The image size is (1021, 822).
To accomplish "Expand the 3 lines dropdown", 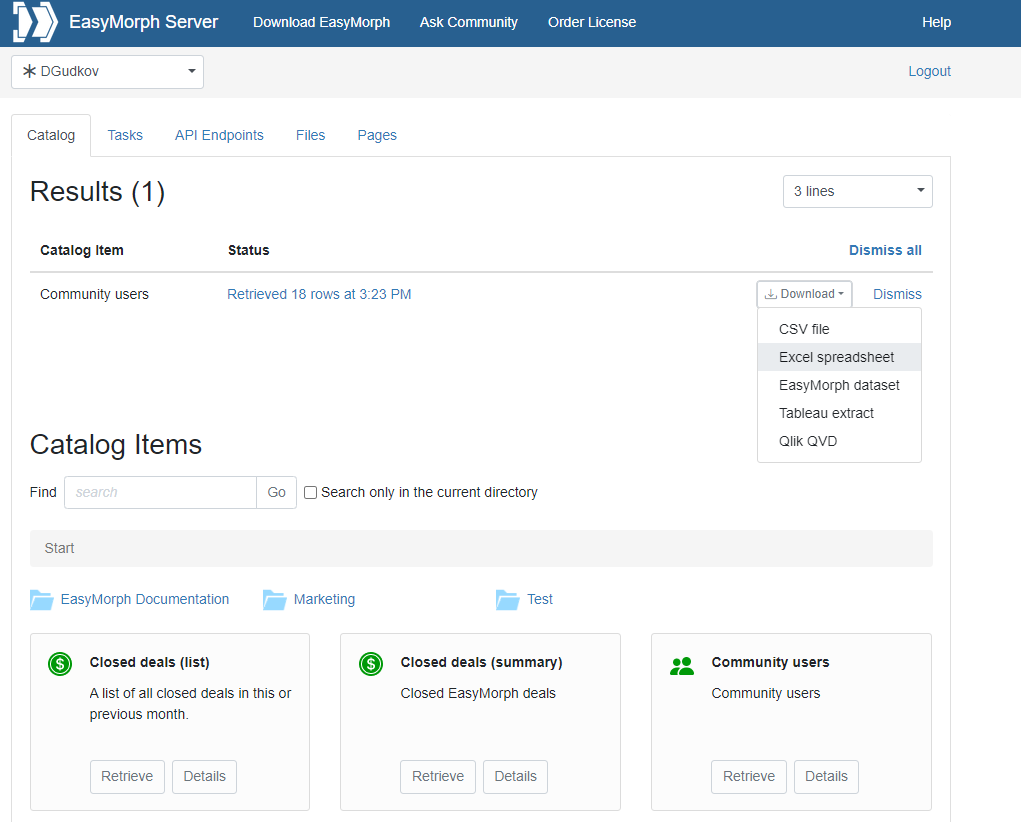I will [x=857, y=192].
